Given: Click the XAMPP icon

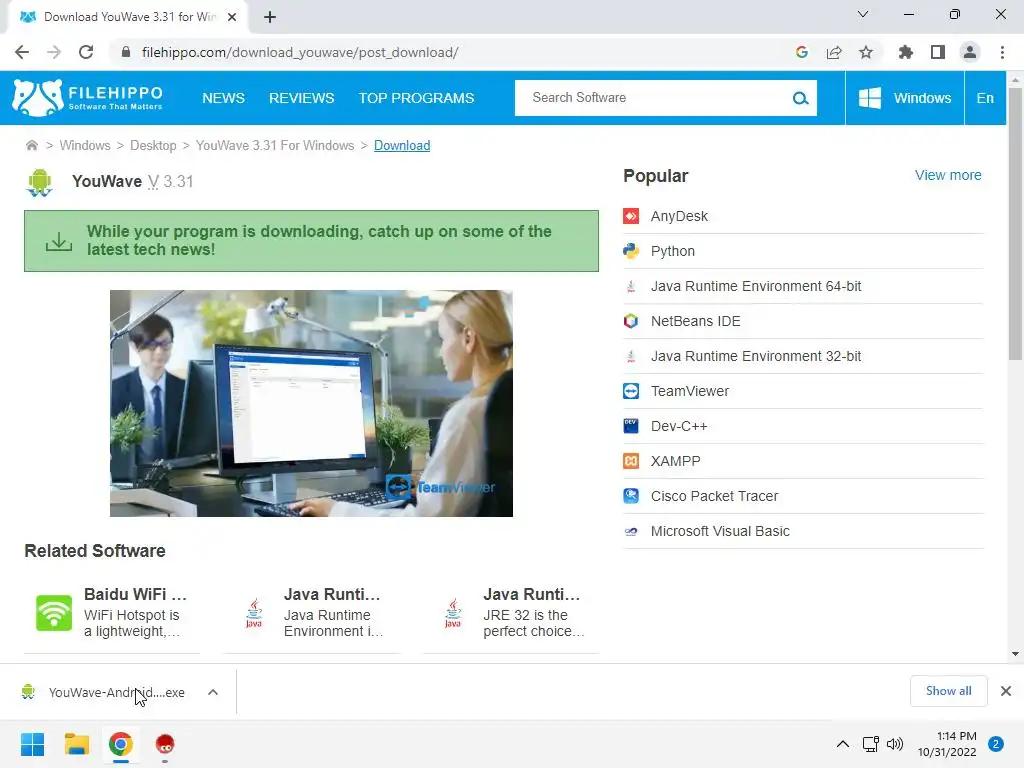Looking at the screenshot, I should click(631, 461).
